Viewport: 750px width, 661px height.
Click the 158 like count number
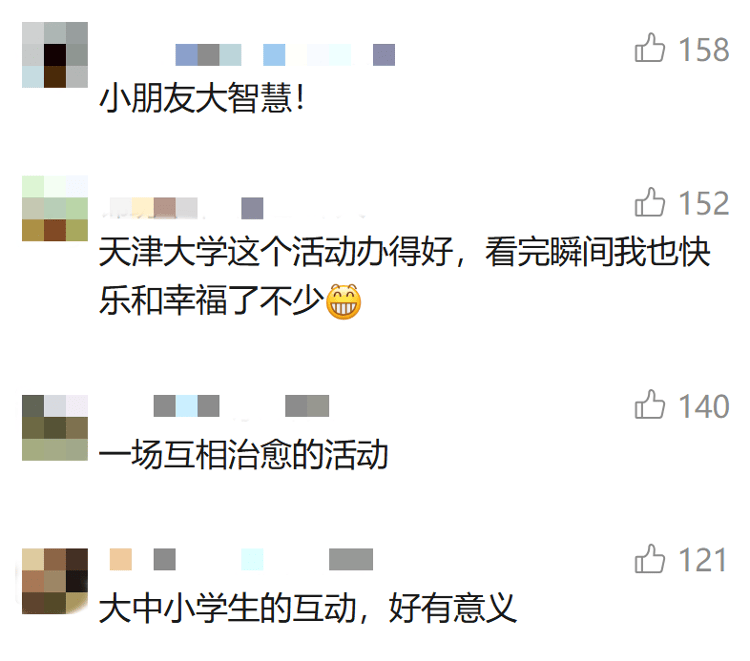704,49
